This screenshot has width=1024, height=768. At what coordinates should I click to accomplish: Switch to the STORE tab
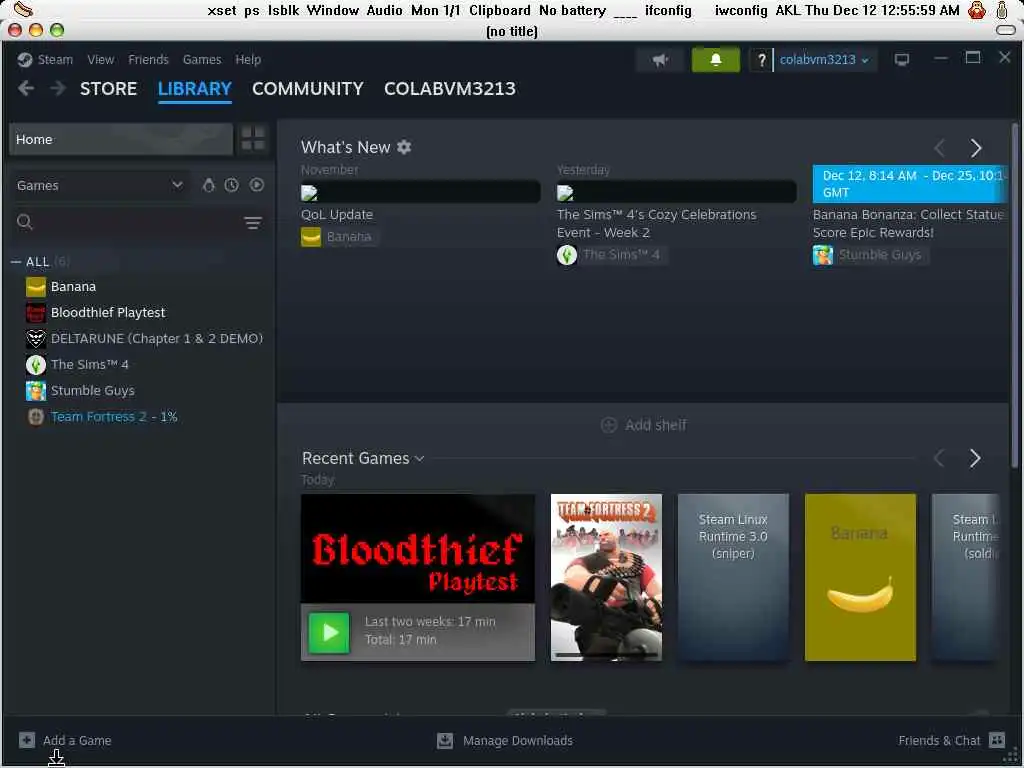pyautogui.click(x=108, y=89)
